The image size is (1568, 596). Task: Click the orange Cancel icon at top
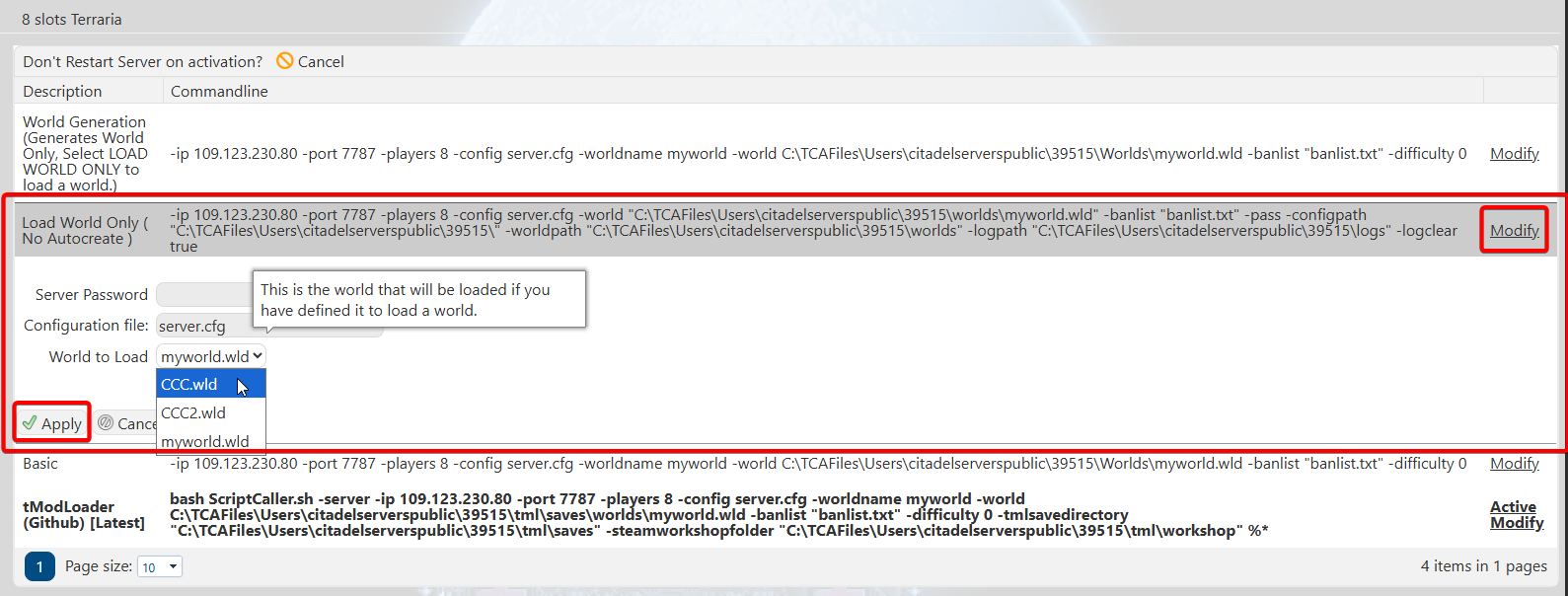[285, 61]
